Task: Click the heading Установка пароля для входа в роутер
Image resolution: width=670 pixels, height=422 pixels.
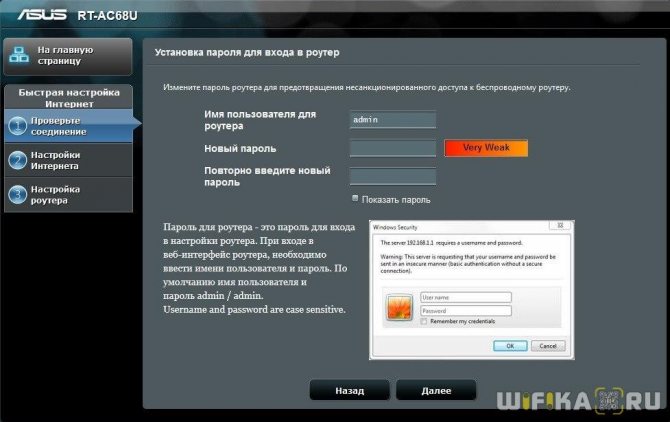Action: (x=247, y=53)
